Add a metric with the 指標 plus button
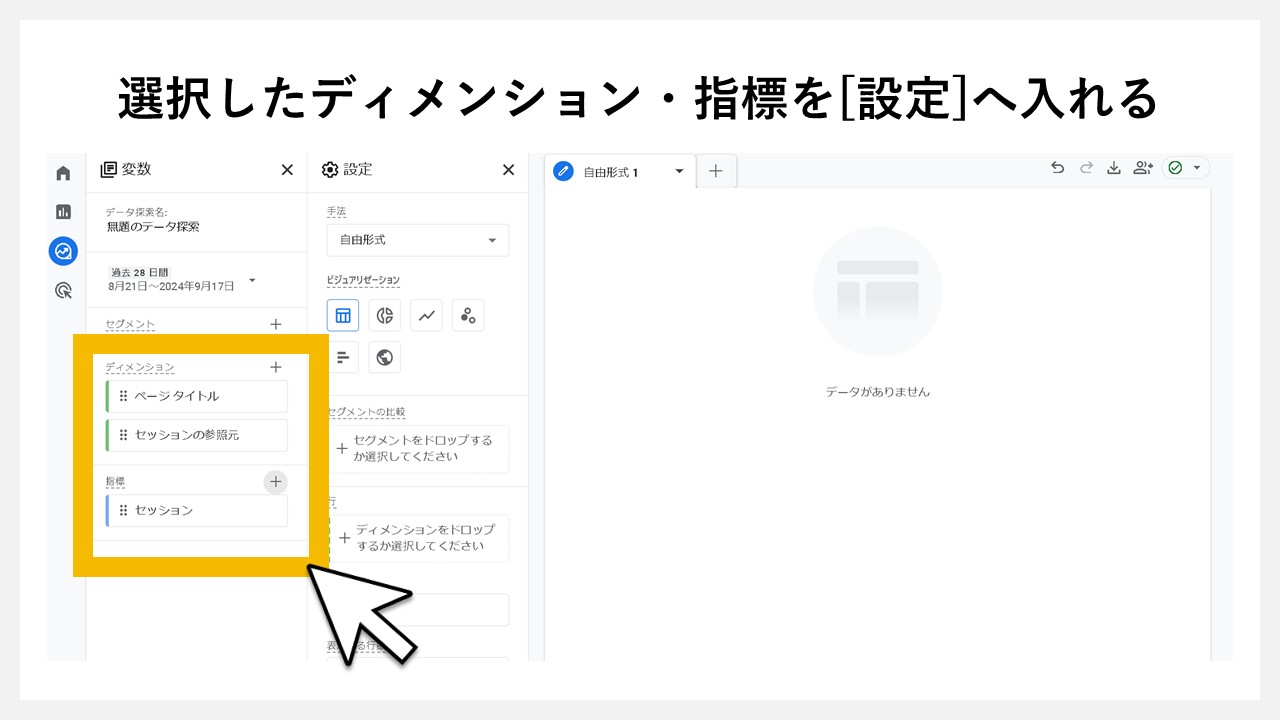 [275, 482]
